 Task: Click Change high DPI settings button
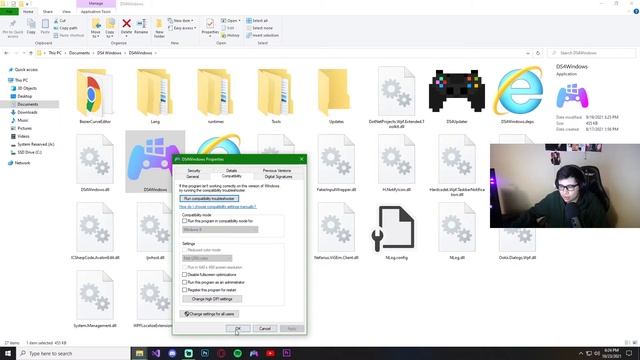(212, 299)
